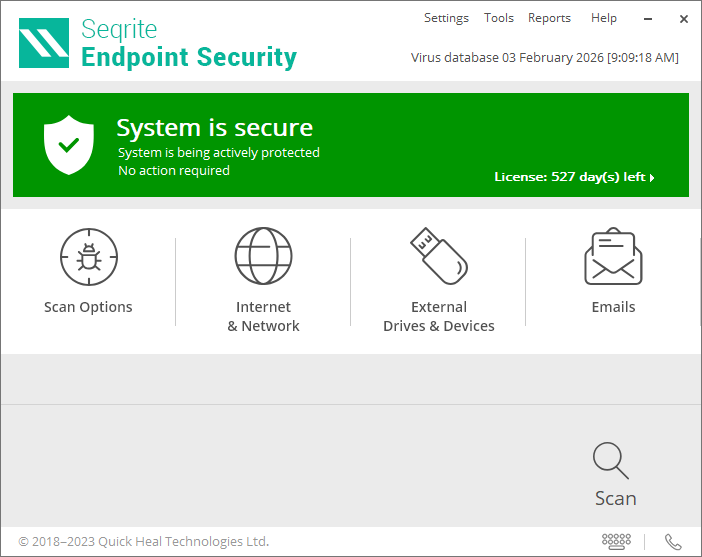The height and width of the screenshot is (557, 702).
Task: Click the Scan Options bug crosshair icon
Action: pyautogui.click(x=88, y=256)
